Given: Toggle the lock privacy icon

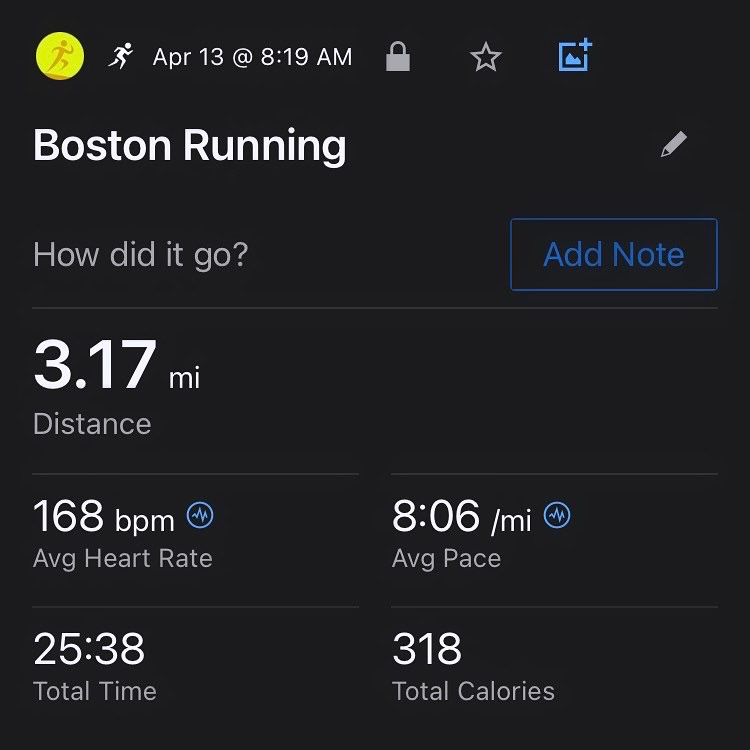Looking at the screenshot, I should 398,58.
